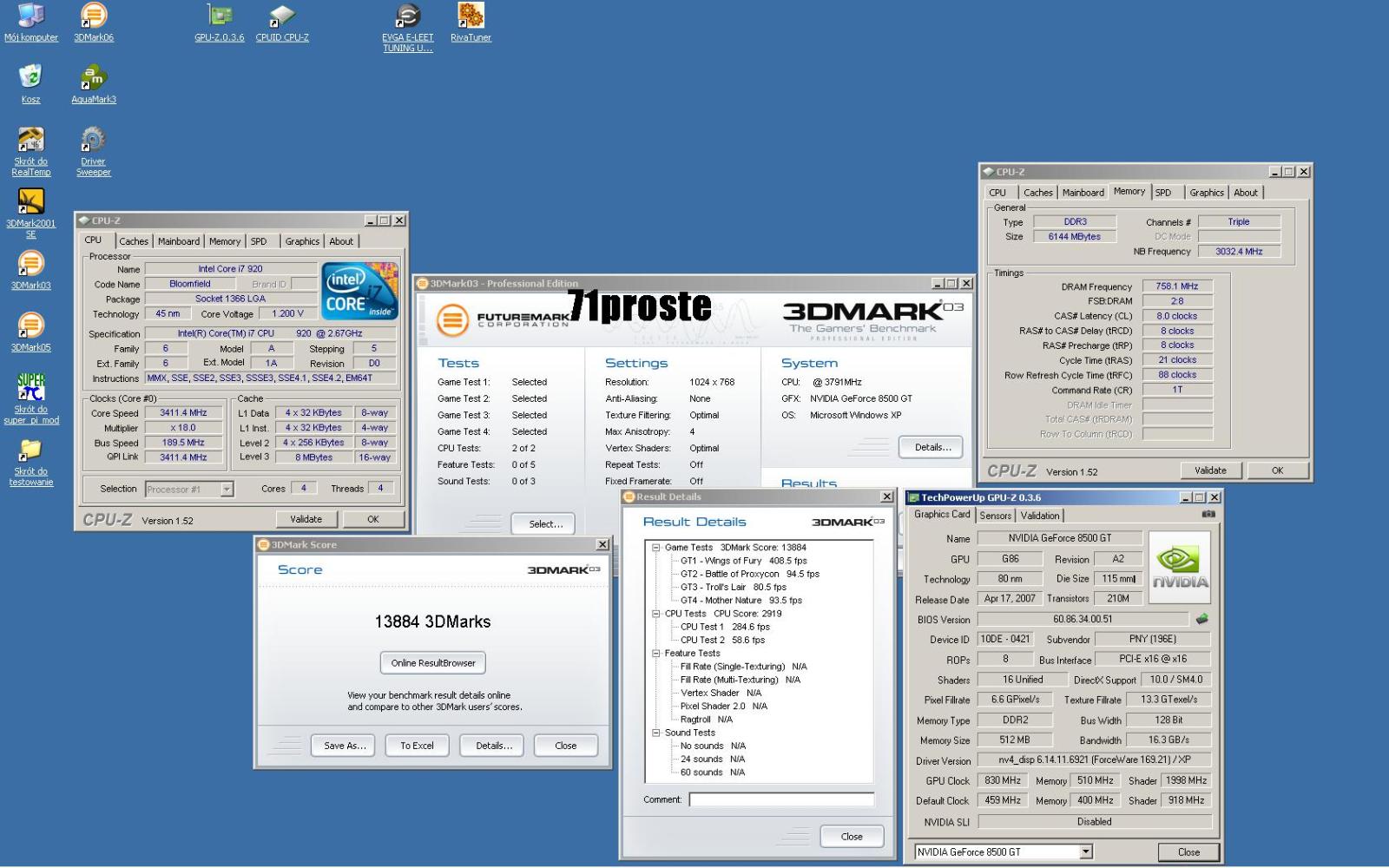Select GT4 - Mother Nature result row
Image resolution: width=1389 pixels, height=868 pixels.
[741, 601]
